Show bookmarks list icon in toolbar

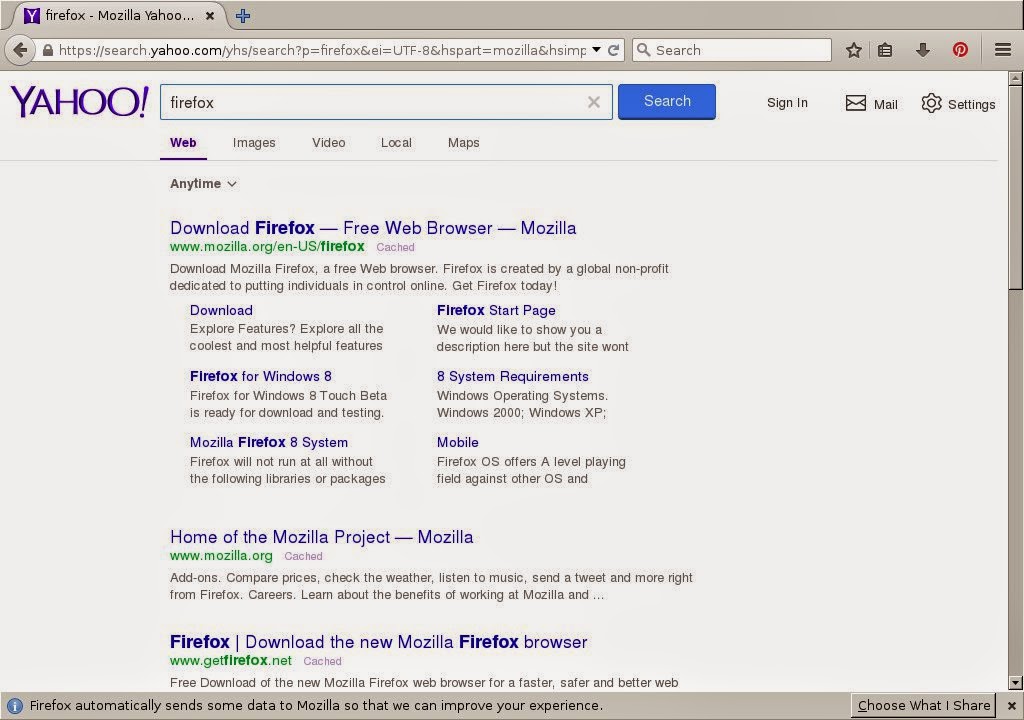(885, 50)
